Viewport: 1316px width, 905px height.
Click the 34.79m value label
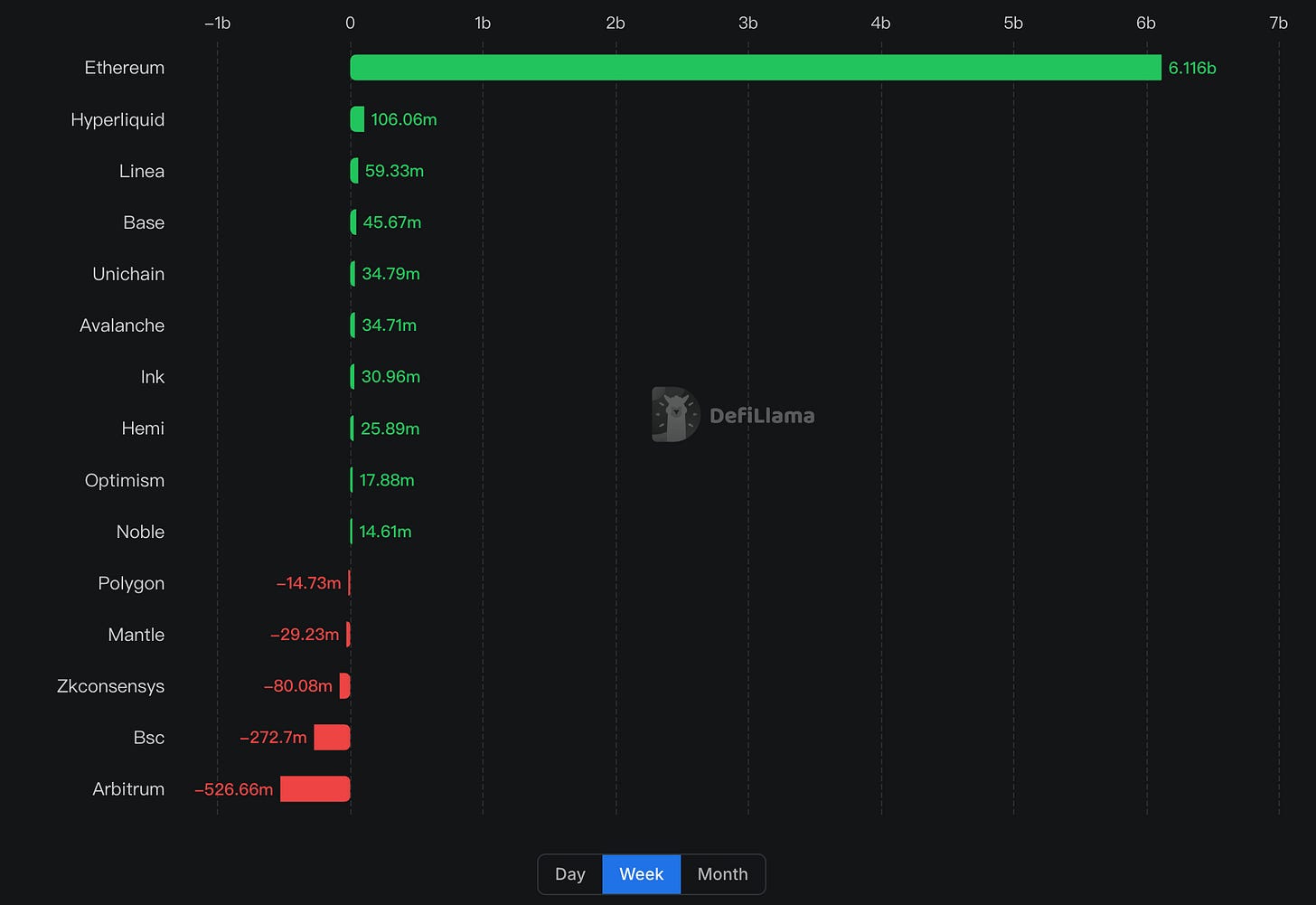tap(390, 274)
